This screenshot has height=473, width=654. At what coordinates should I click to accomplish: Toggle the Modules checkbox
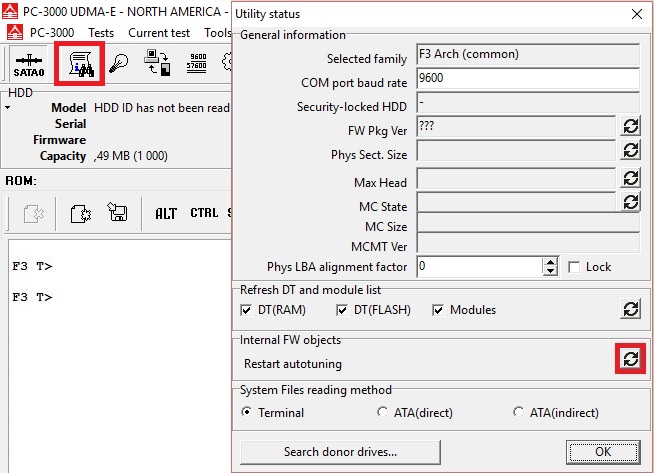pyautogui.click(x=438, y=310)
